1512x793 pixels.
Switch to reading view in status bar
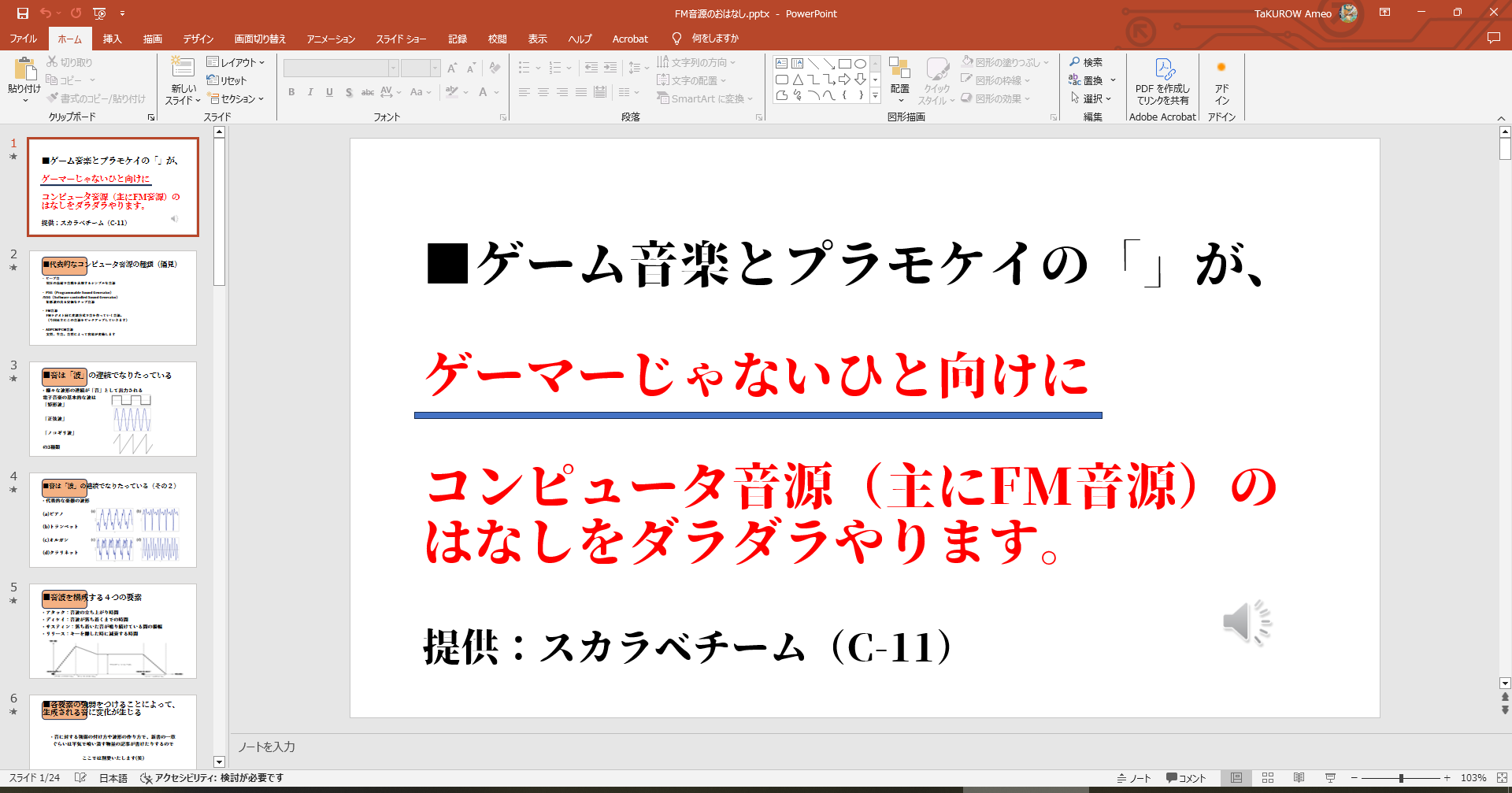(1299, 778)
